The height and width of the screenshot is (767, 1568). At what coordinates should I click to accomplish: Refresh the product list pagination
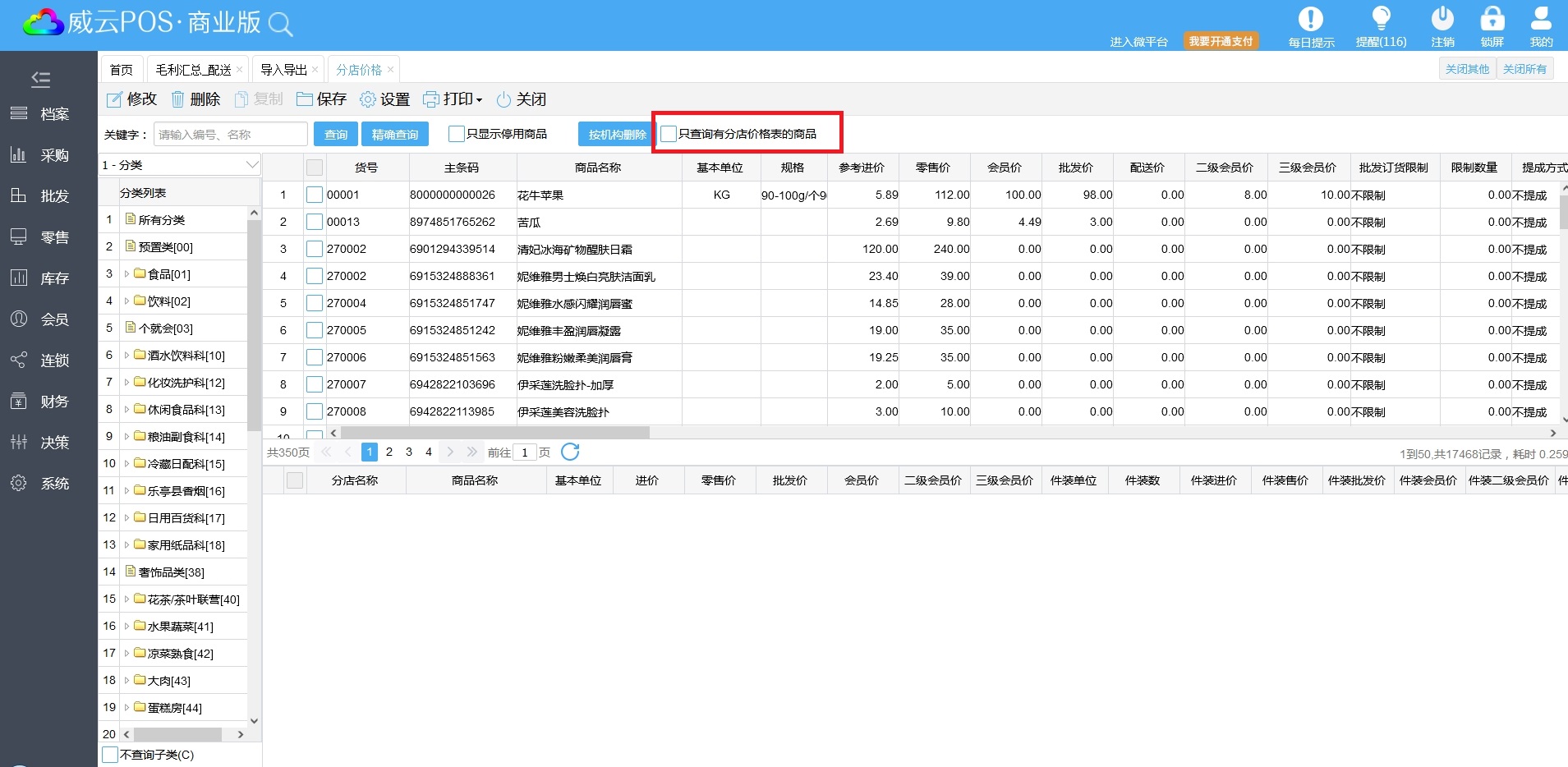[570, 452]
